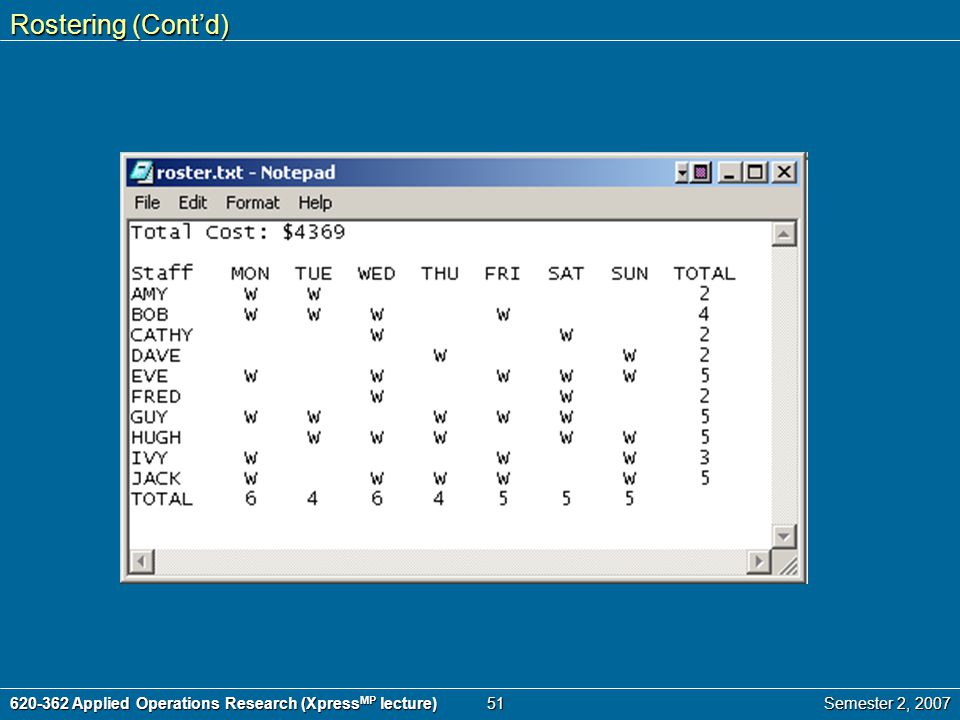Click the 'TUE' column header
The height and width of the screenshot is (720, 960).
(313, 274)
